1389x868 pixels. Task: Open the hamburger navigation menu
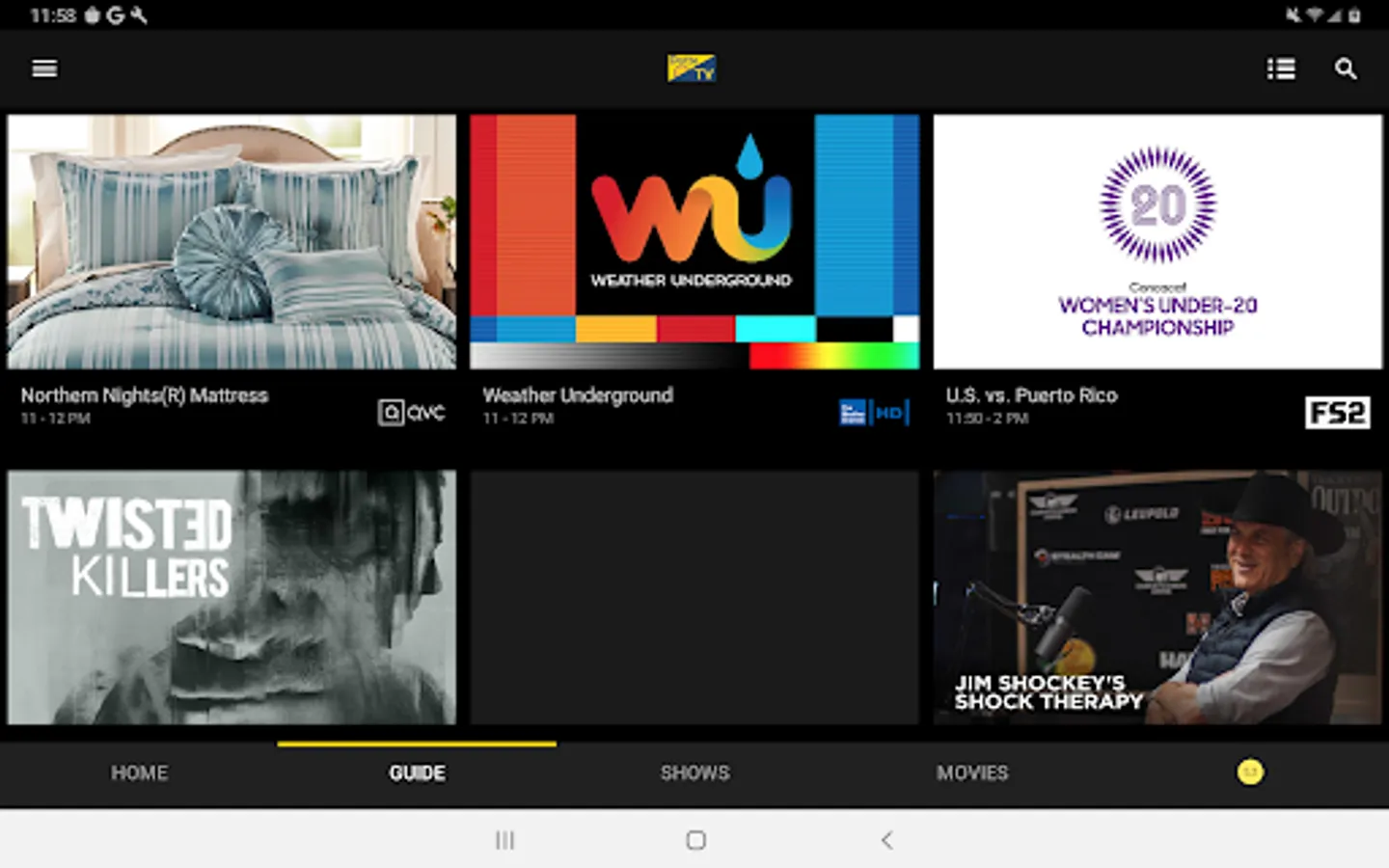pyautogui.click(x=44, y=68)
